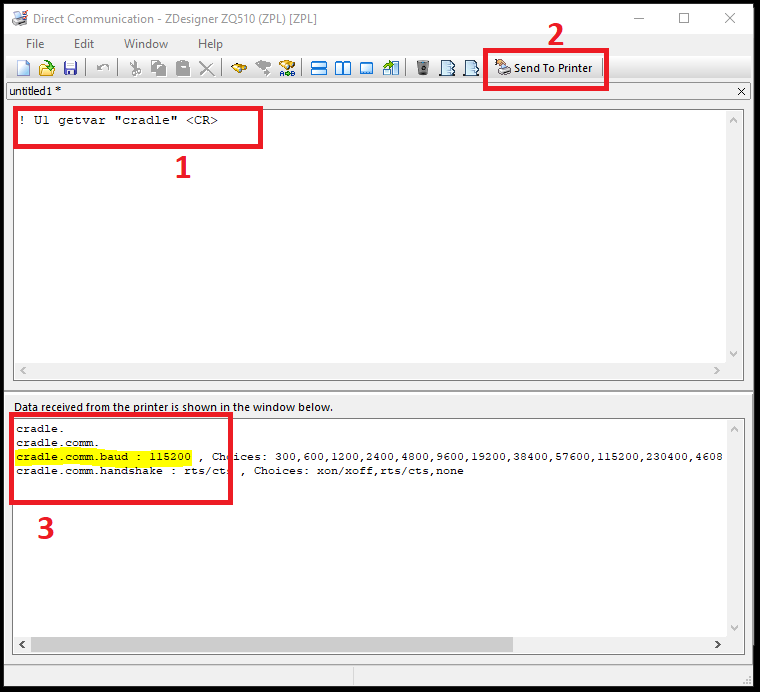Screen dimensions: 760x692
Task: Click the trash can icon in toolbar
Action: tap(423, 68)
